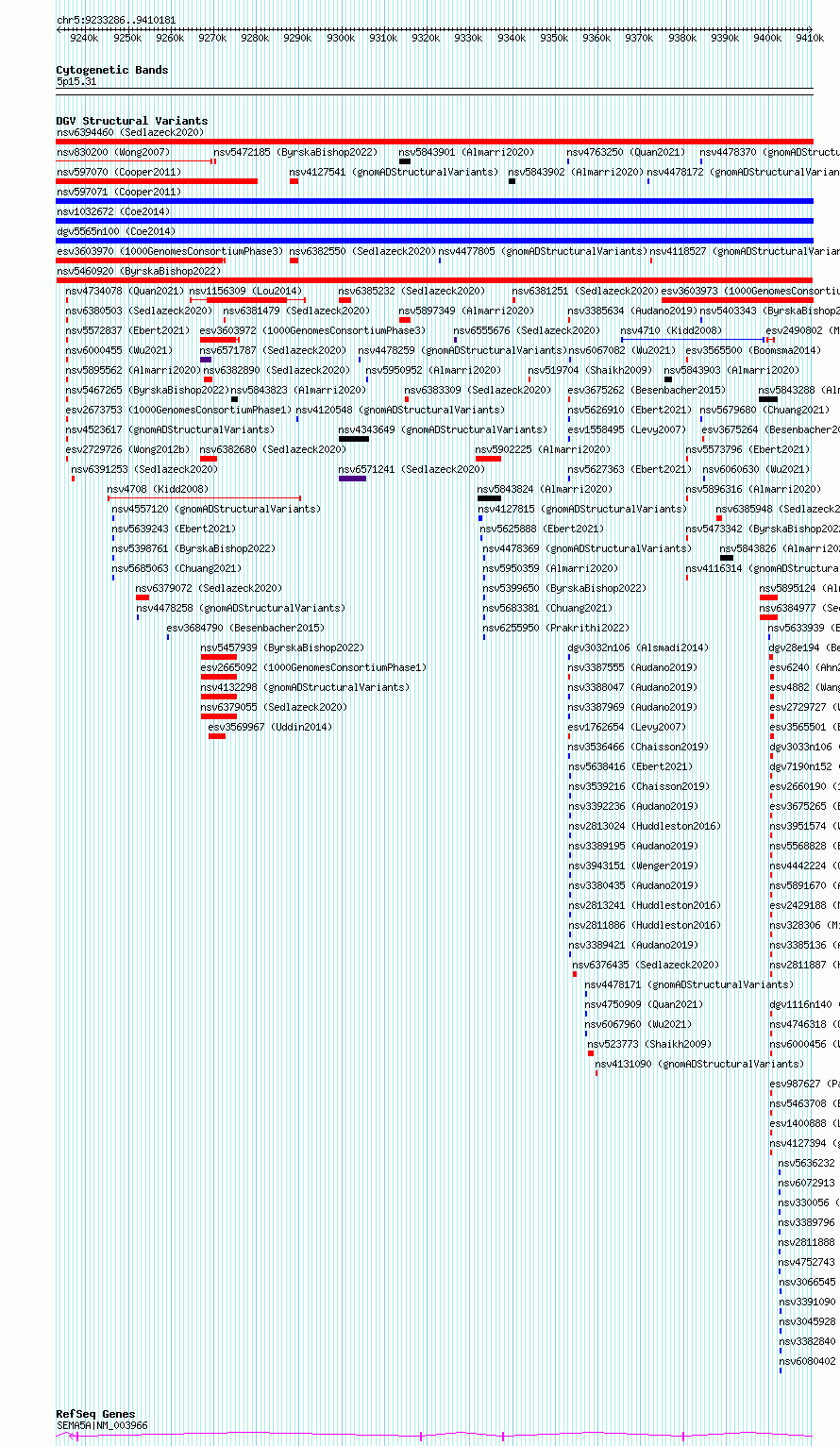Click the purple bar under nsv6571241 label
This screenshot has height=1446, width=840.
click(x=352, y=479)
